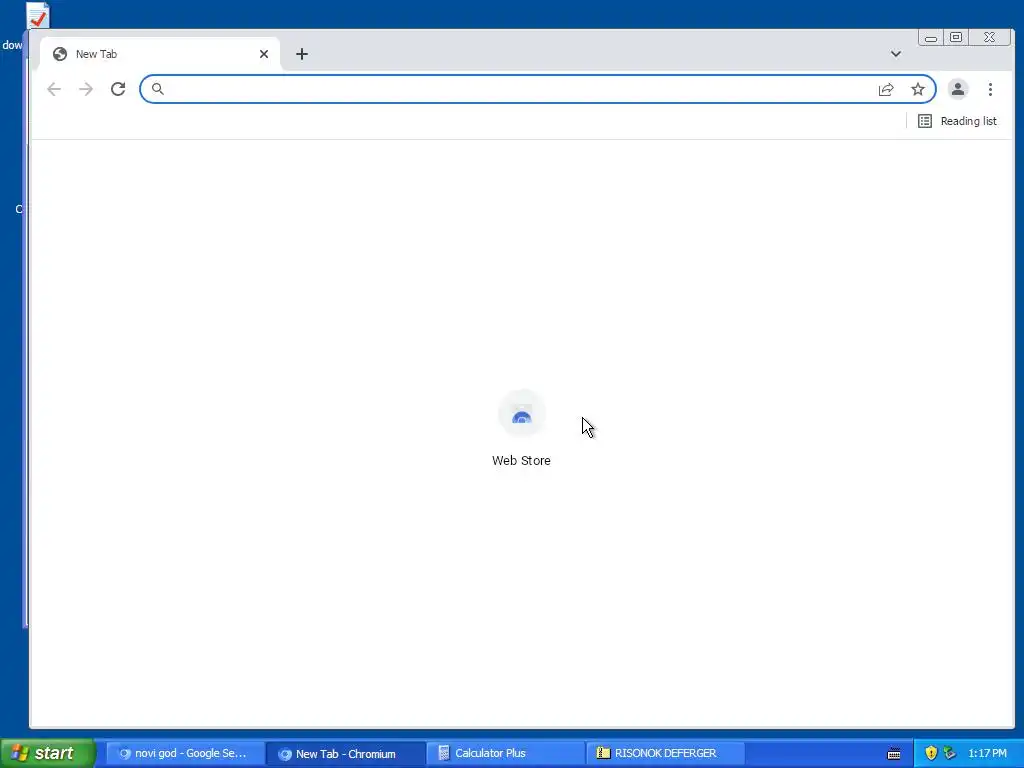Click the forward navigation arrow

[86, 89]
